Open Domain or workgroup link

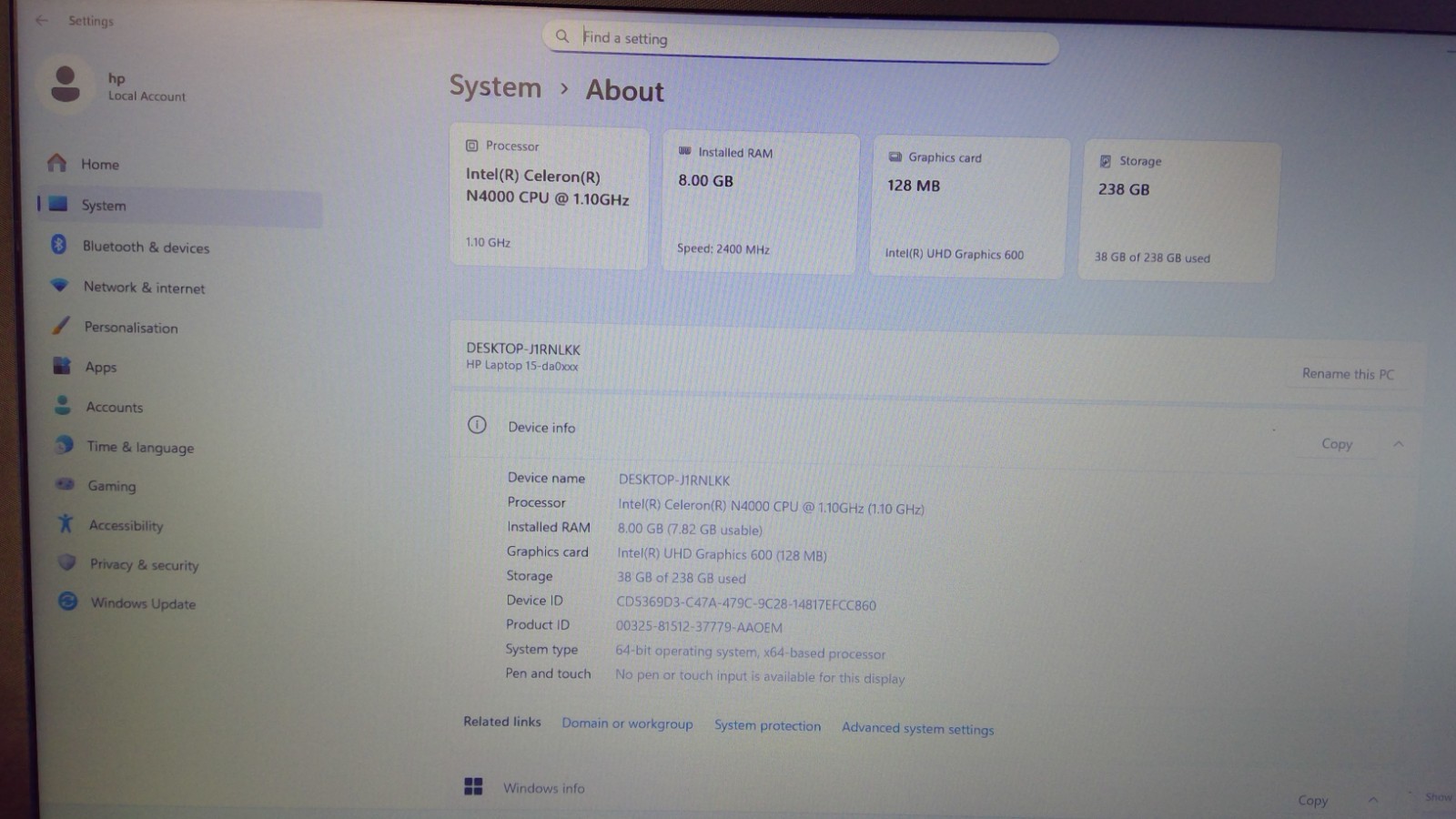[x=627, y=723]
